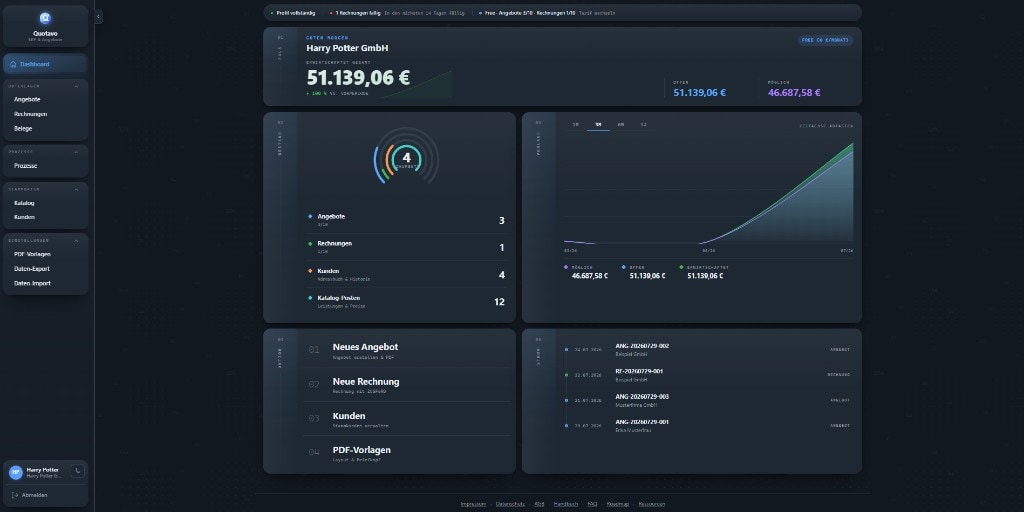
Task: Open the Impressum footer link
Action: pyautogui.click(x=473, y=504)
